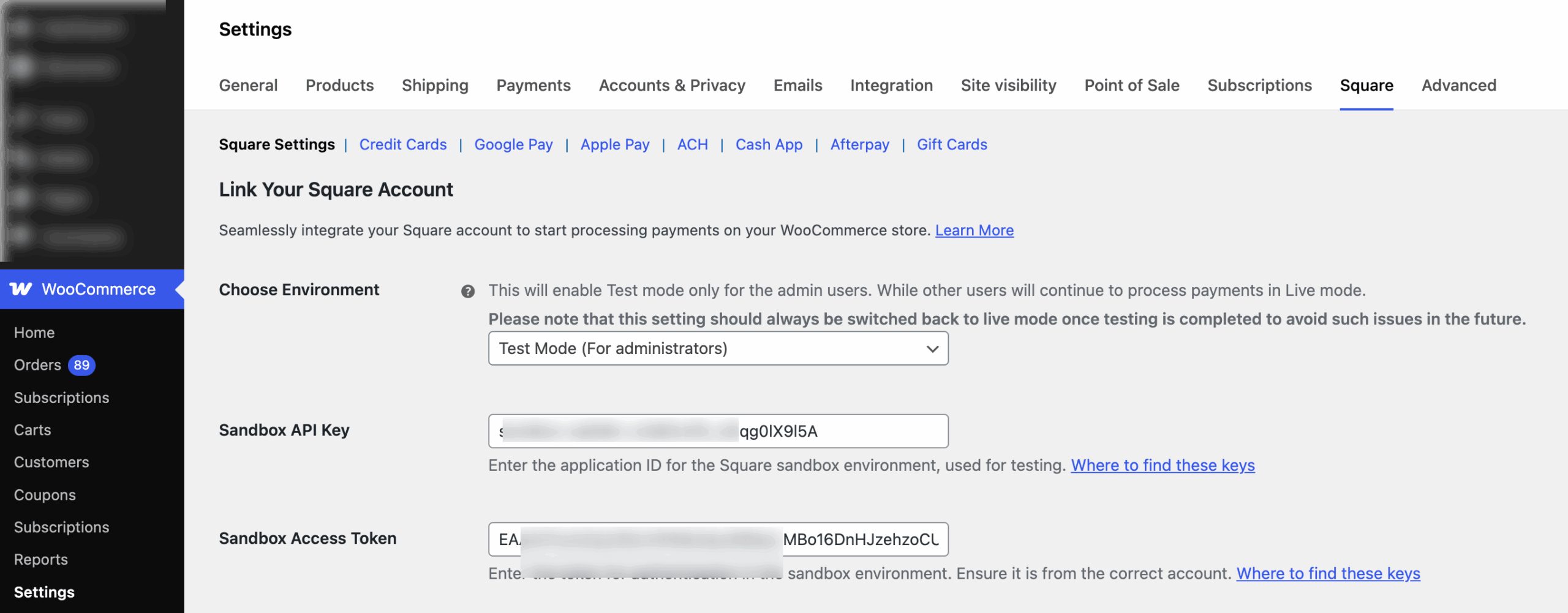Click the Link Your Square Account heading

(336, 190)
